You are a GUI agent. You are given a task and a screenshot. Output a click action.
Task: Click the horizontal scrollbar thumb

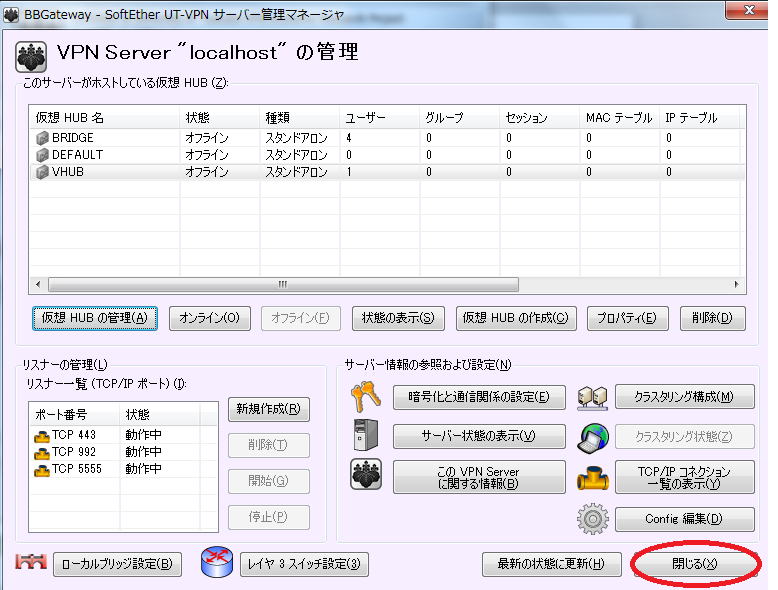[283, 285]
